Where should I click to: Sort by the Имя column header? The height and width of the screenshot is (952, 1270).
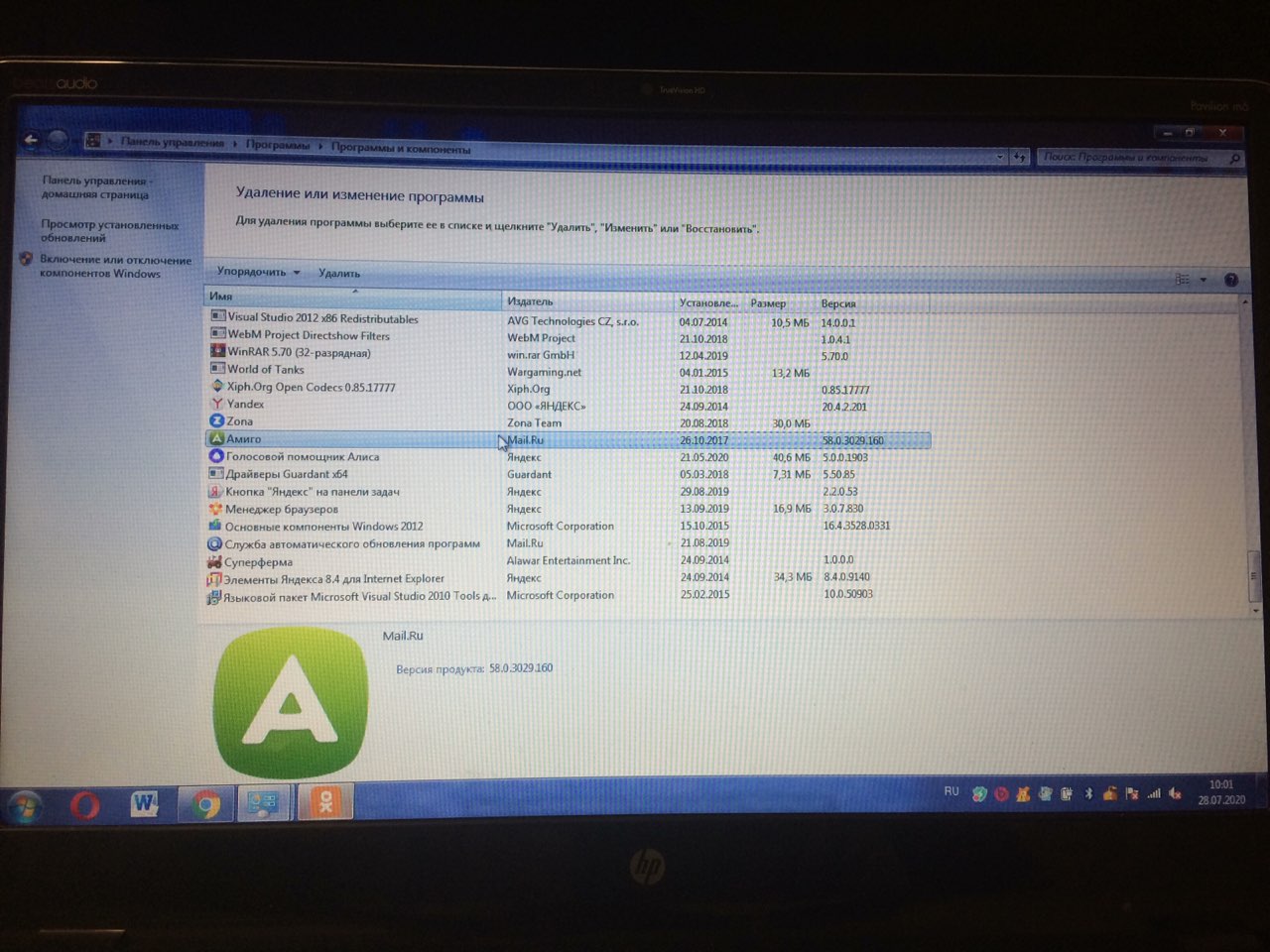tap(353, 297)
